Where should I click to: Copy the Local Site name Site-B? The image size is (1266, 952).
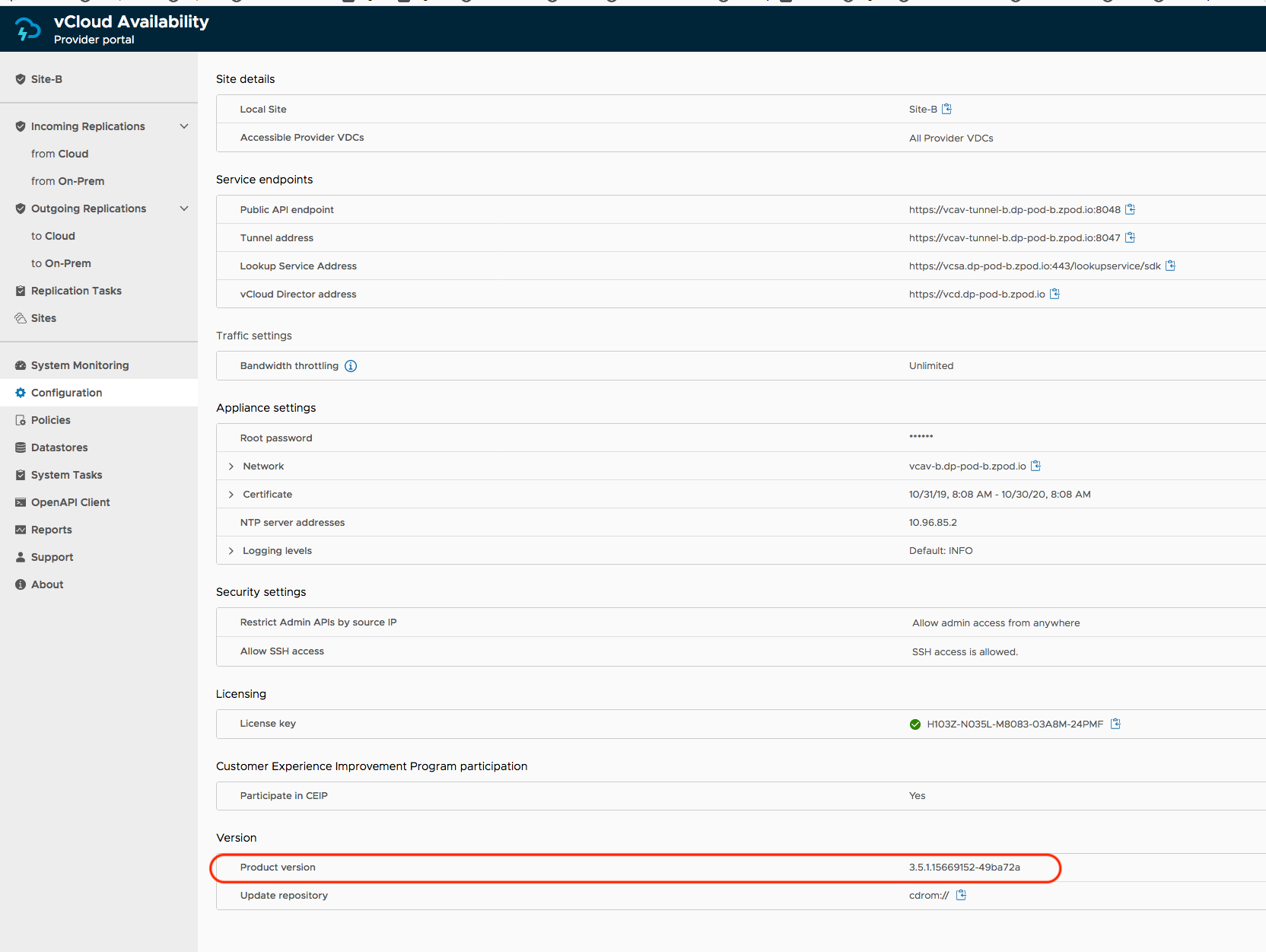pos(946,109)
